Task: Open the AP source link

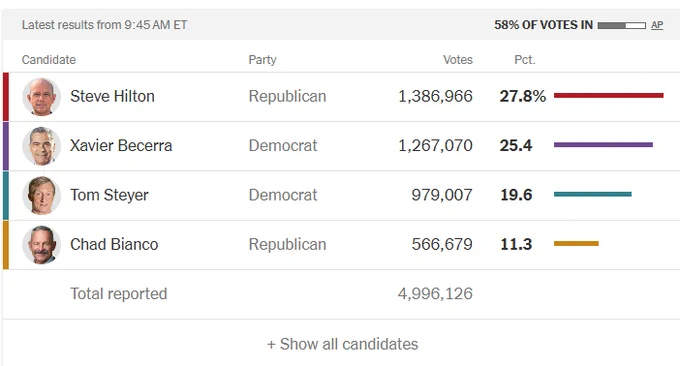Action: (x=657, y=25)
